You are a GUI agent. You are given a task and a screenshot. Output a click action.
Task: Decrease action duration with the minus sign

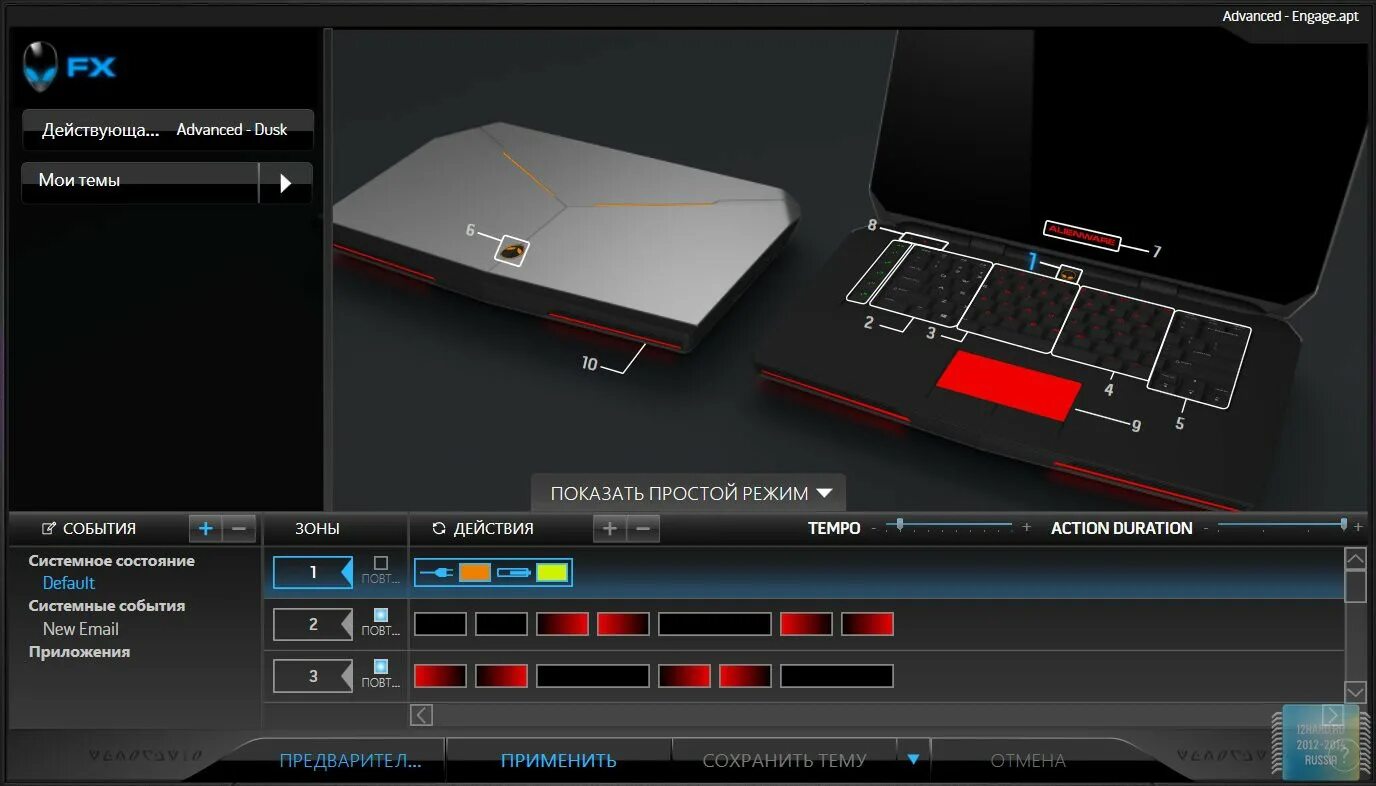coord(1206,527)
